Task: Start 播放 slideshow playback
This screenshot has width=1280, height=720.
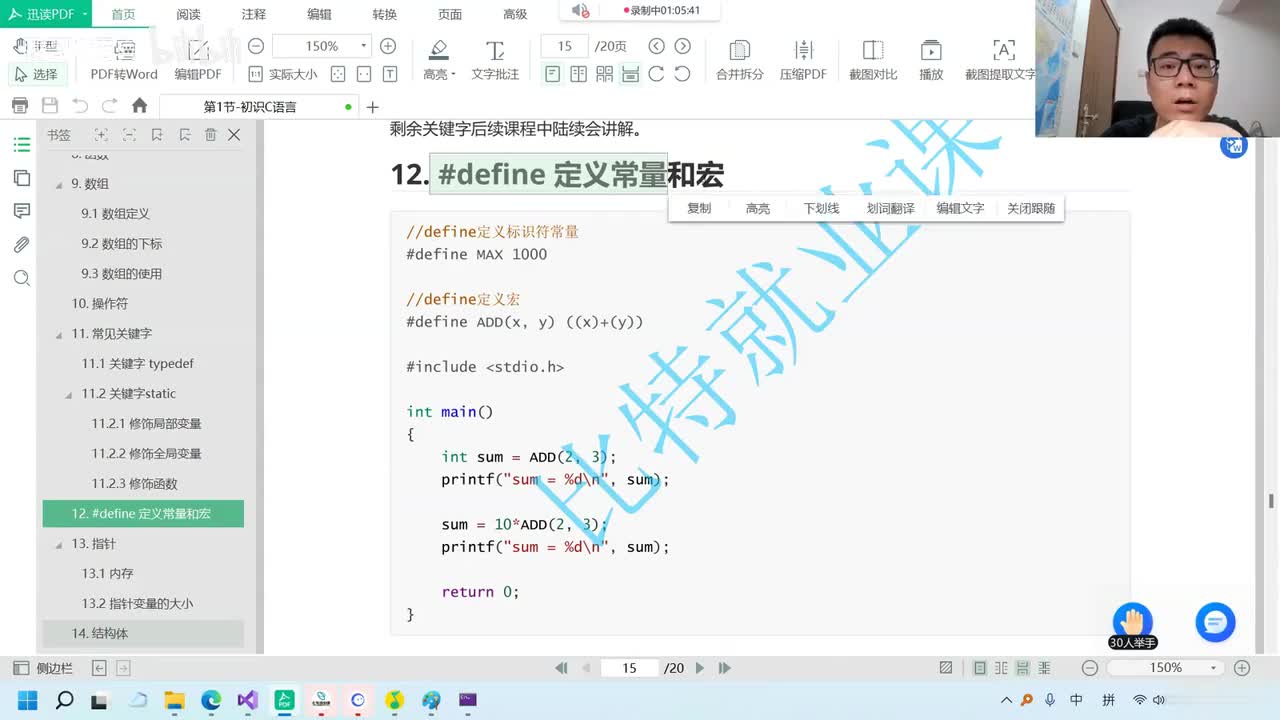Action: [931, 60]
